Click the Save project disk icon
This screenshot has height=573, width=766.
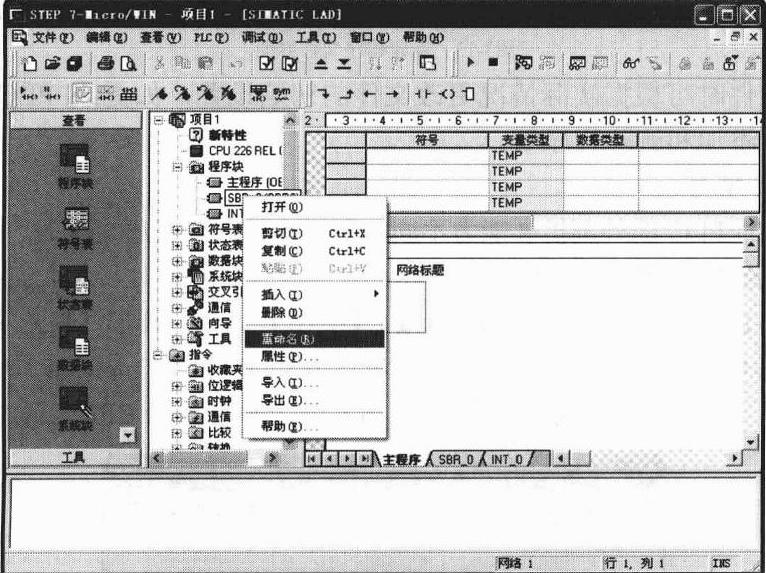(x=74, y=64)
